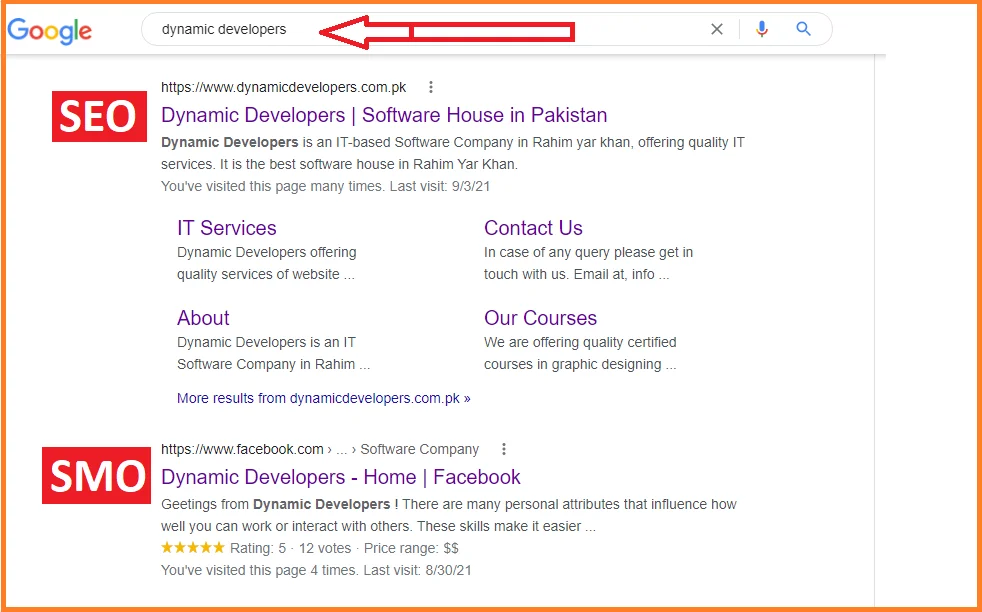Image resolution: width=982 pixels, height=612 pixels.
Task: Click 'Rating: 5 · 12 votes' text
Action: pos(291,548)
